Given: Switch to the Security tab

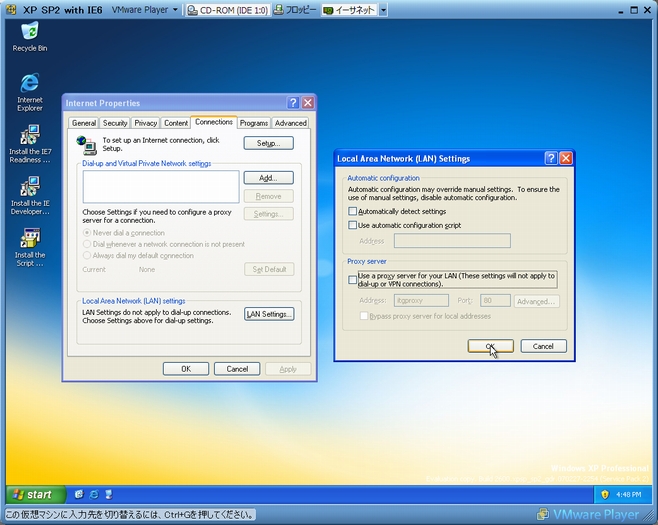Looking at the screenshot, I should point(115,123).
